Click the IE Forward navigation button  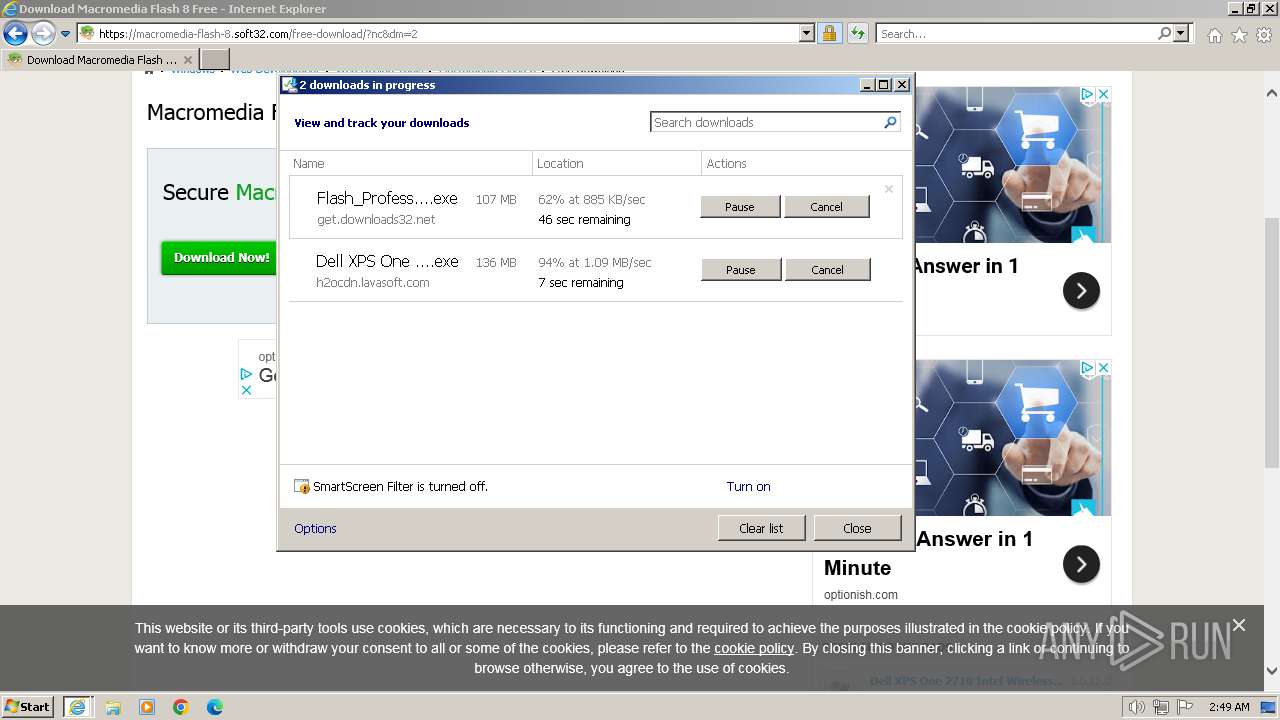point(43,34)
